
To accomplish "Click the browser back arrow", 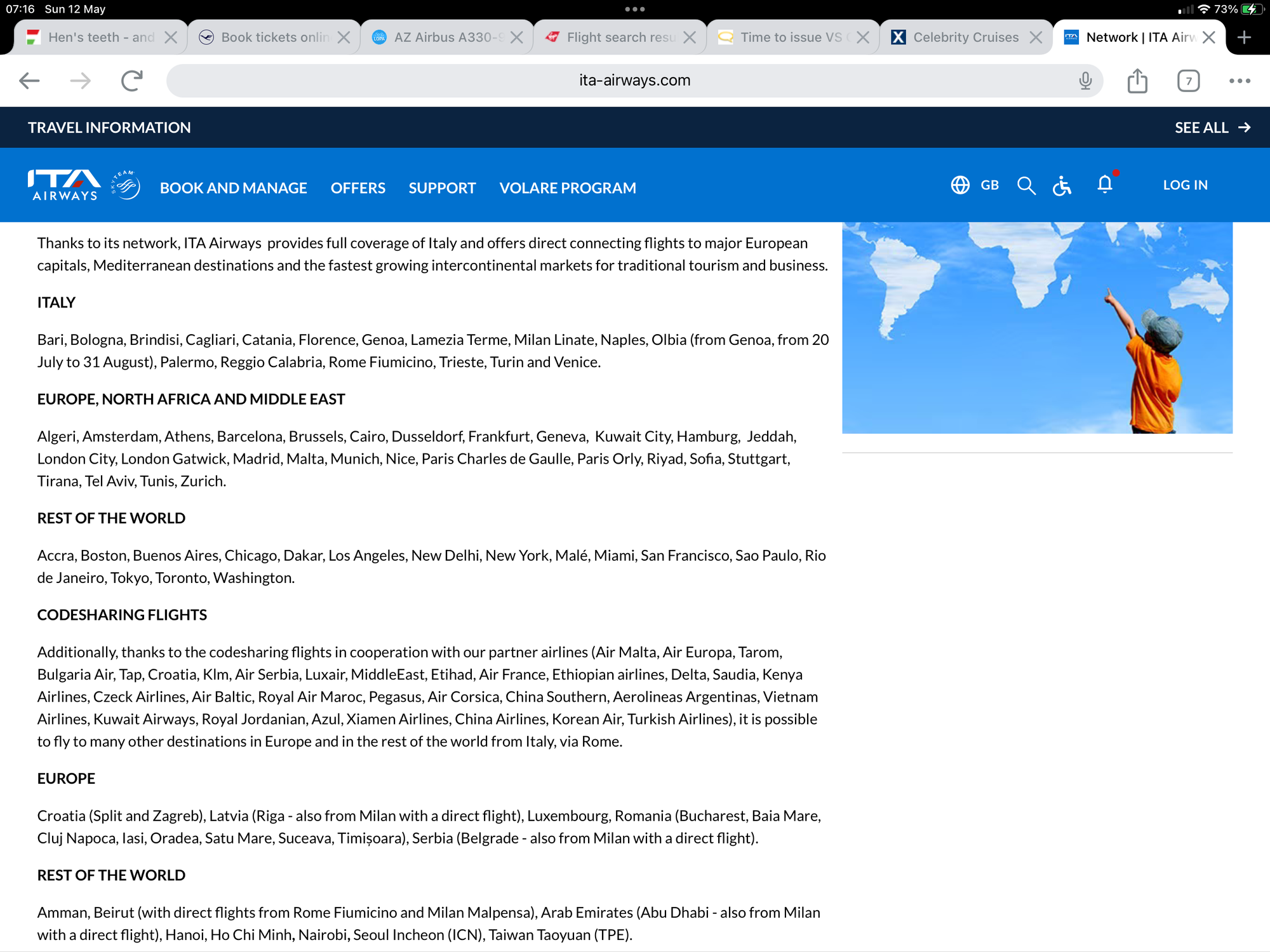I will (29, 81).
